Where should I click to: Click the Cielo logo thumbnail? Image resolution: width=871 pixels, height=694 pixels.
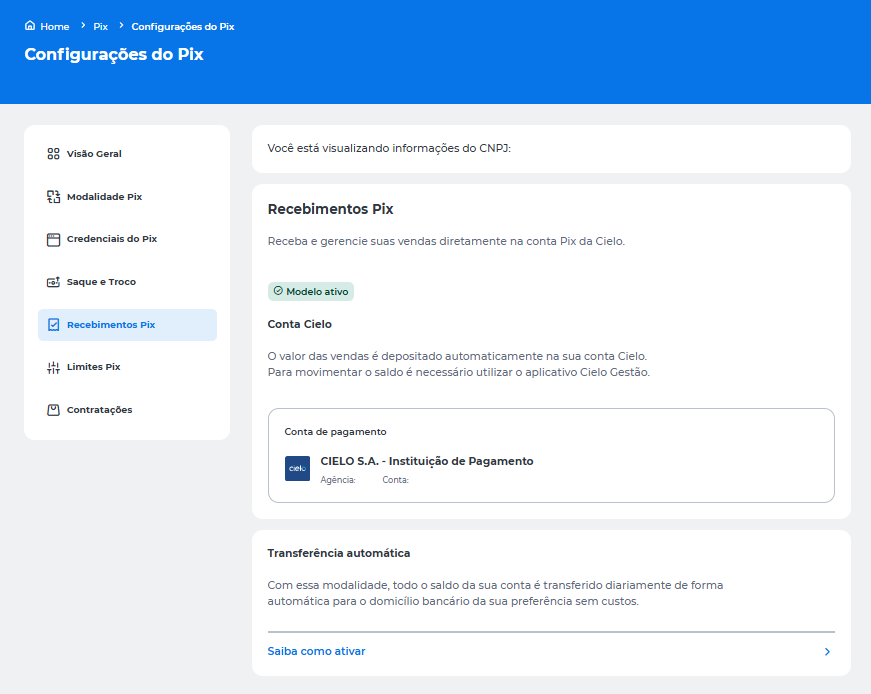pyautogui.click(x=297, y=468)
